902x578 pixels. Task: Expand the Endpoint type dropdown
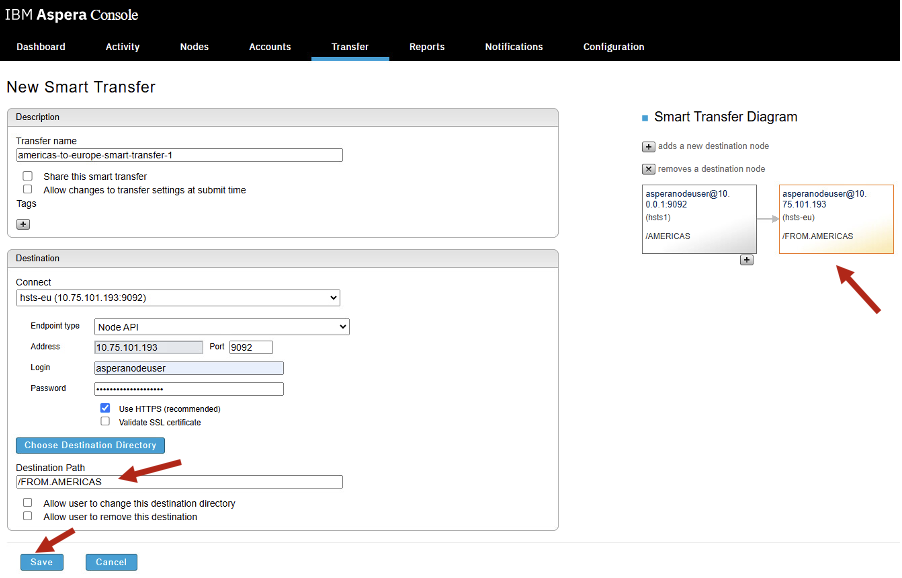(221, 327)
